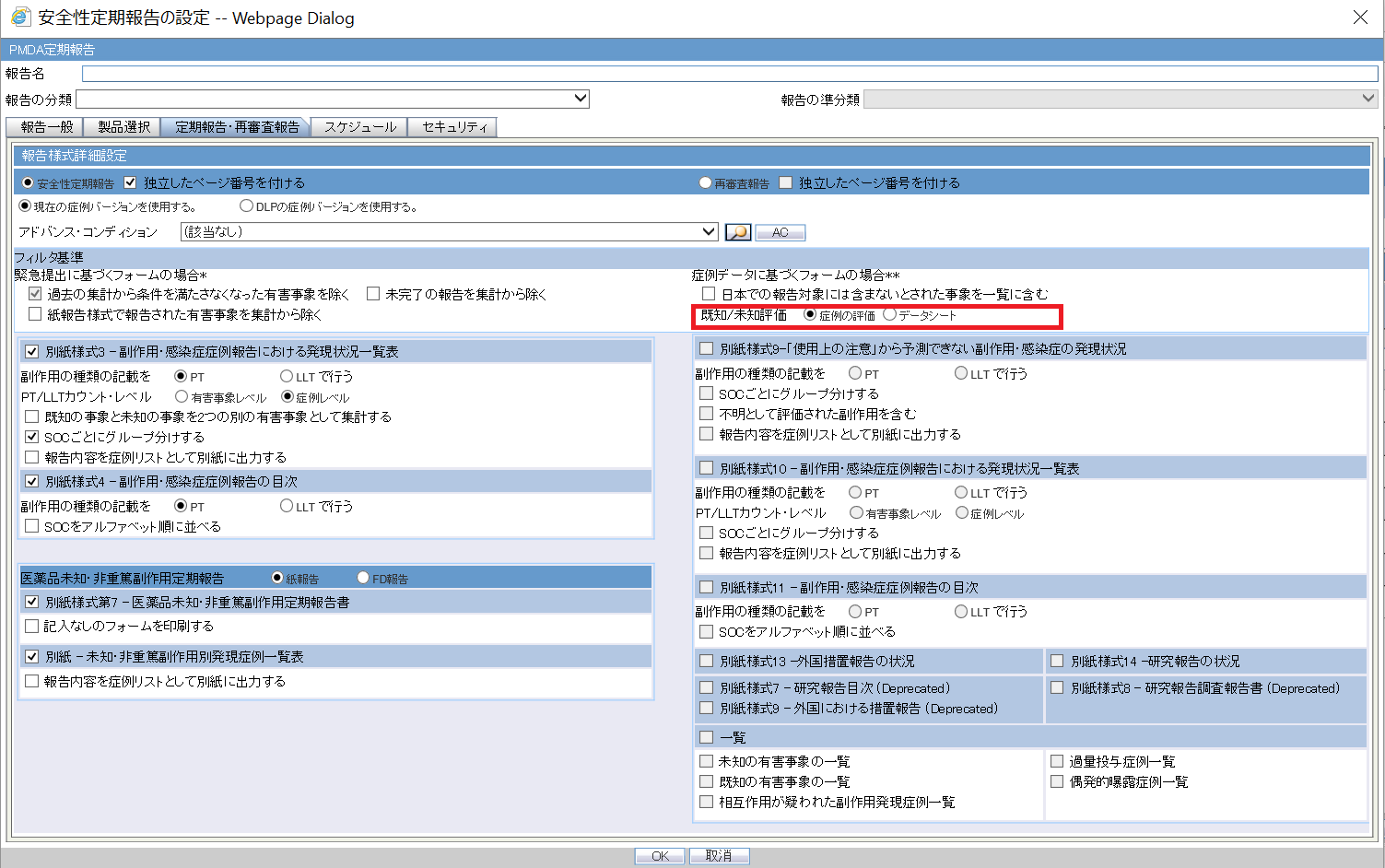1385x868 pixels.
Task: Select the 定期報告・再審査報告 tab
Action: (x=236, y=127)
